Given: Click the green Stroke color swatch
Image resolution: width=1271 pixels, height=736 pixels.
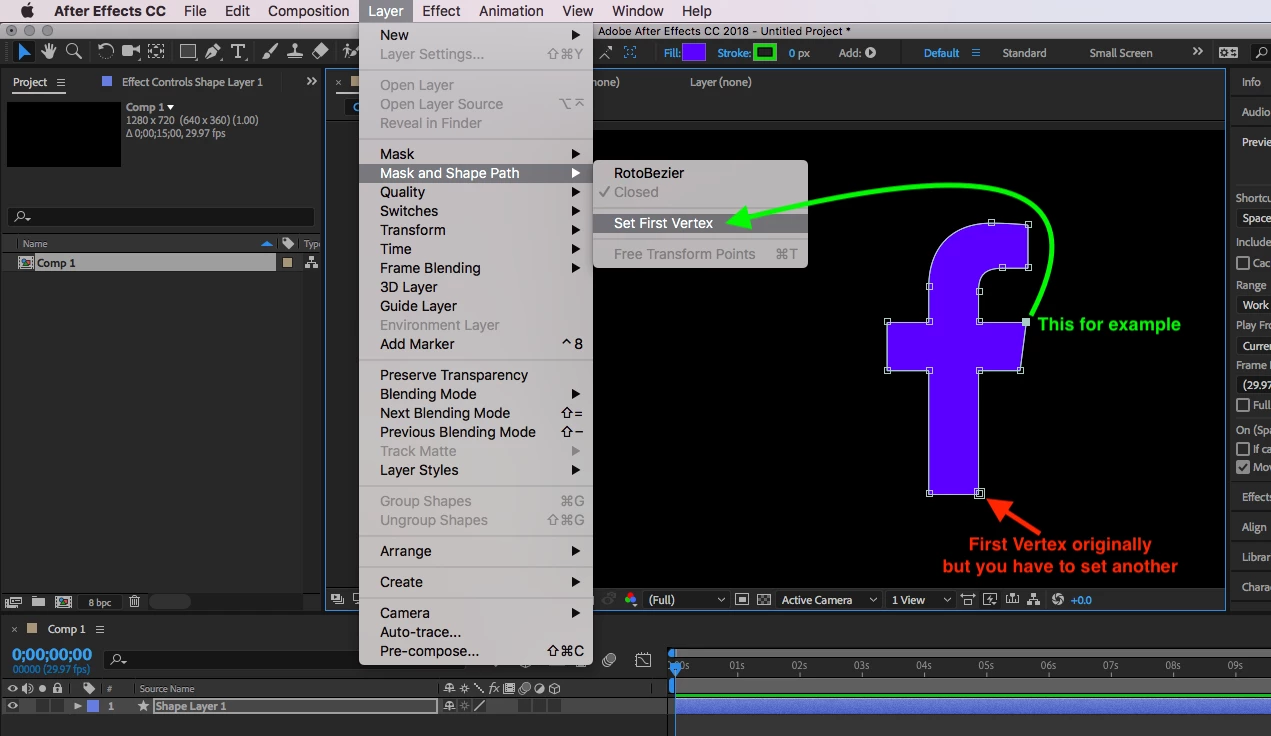Looking at the screenshot, I should tap(765, 52).
